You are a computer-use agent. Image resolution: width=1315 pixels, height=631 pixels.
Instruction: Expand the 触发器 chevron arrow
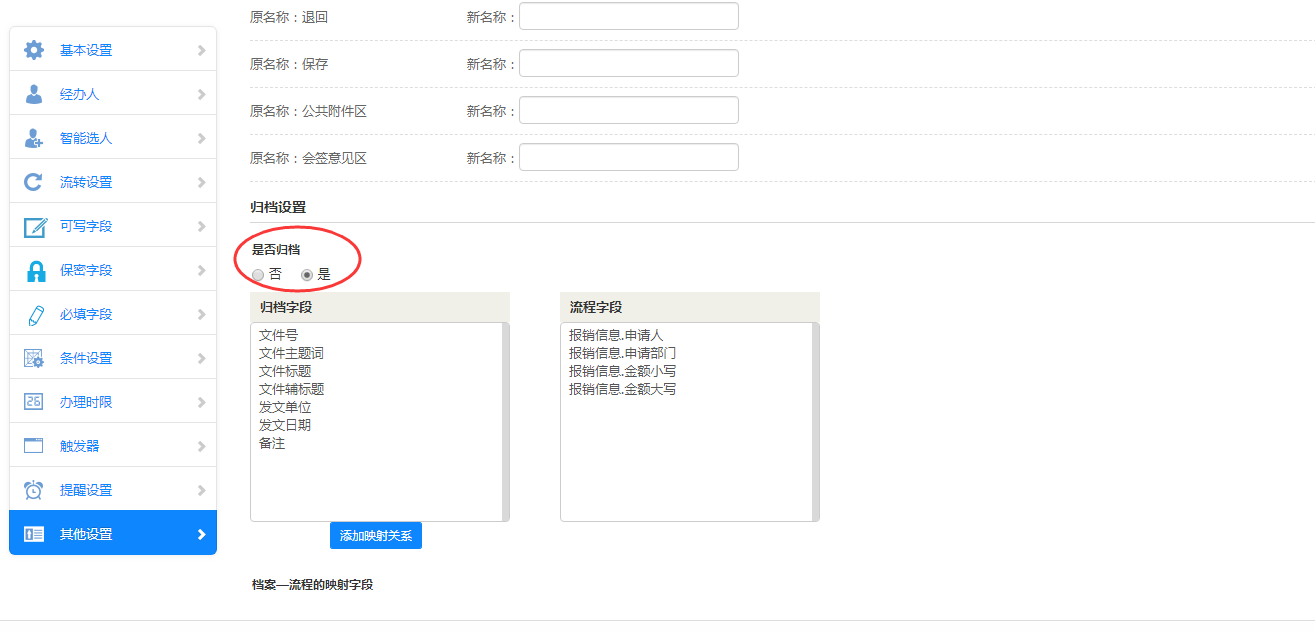[201, 446]
